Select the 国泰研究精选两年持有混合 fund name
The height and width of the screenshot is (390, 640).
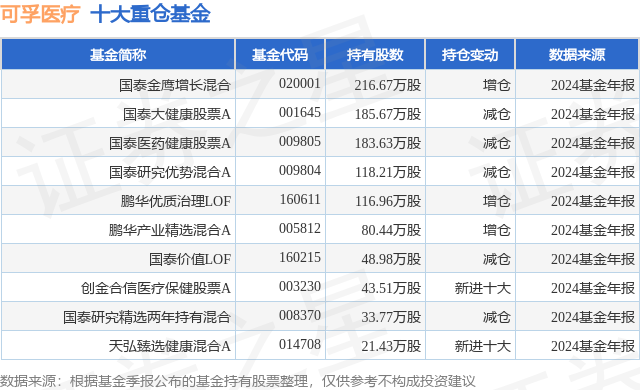(147, 317)
